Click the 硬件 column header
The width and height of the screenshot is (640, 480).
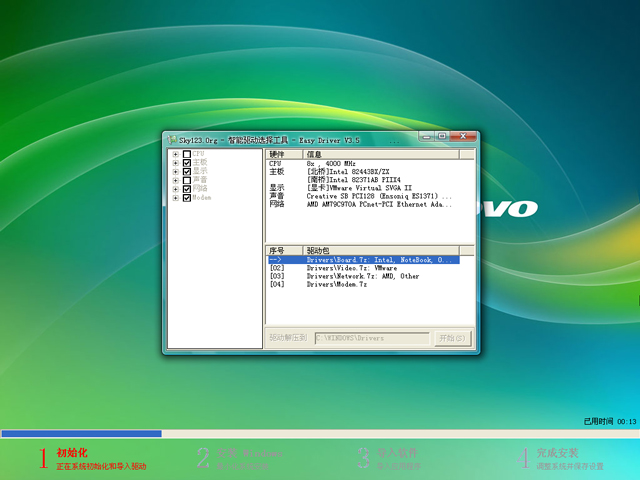tap(284, 154)
